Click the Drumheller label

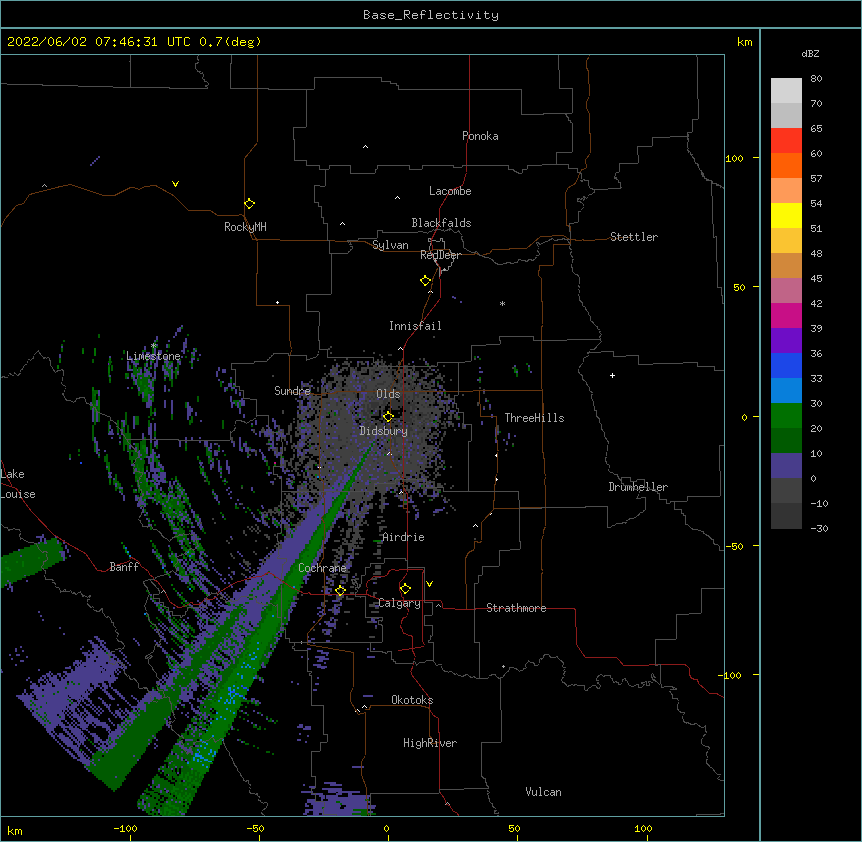[638, 487]
